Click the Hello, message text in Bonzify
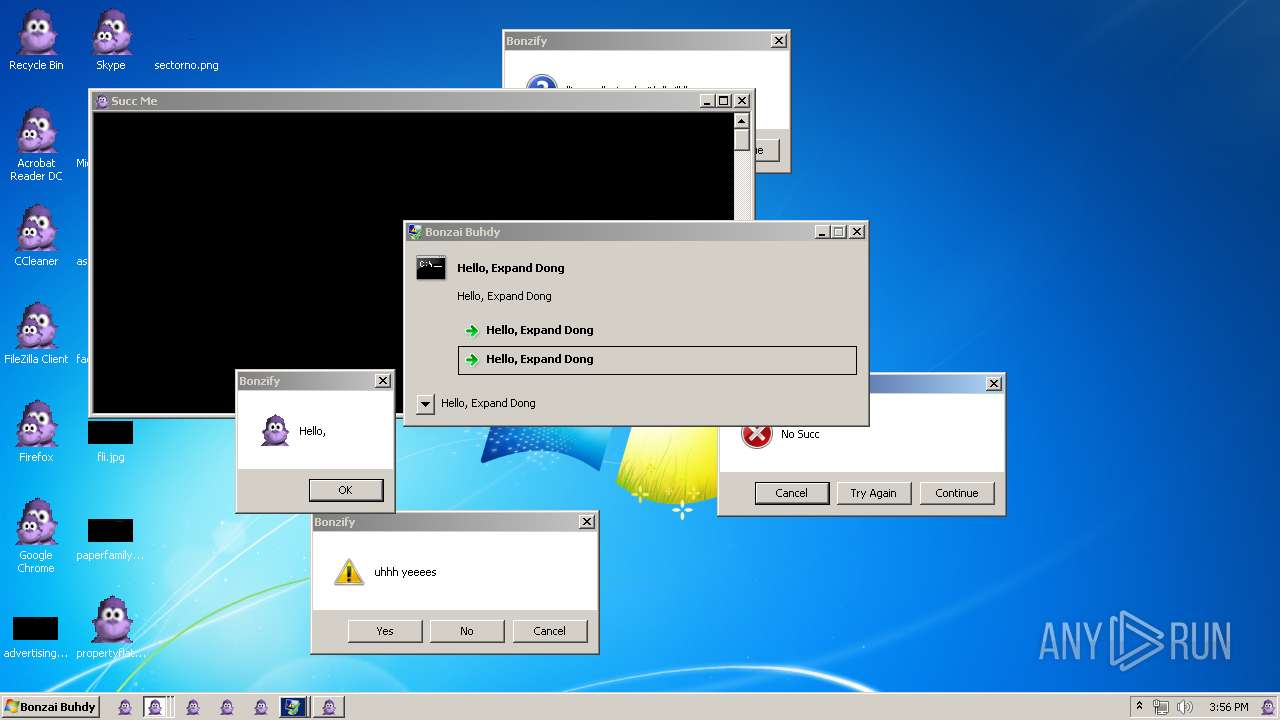Viewport: 1280px width, 720px height. click(312, 431)
